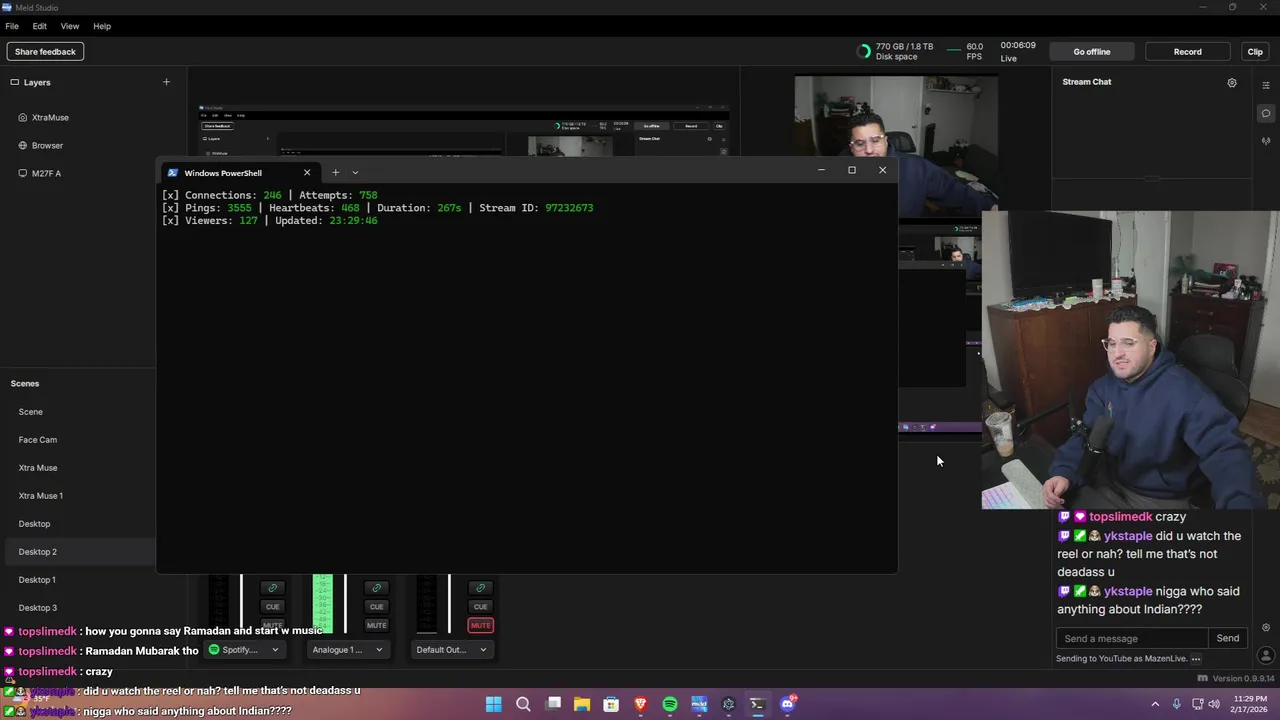Toggle link on the Analogue 1 channel

[x=376, y=588]
